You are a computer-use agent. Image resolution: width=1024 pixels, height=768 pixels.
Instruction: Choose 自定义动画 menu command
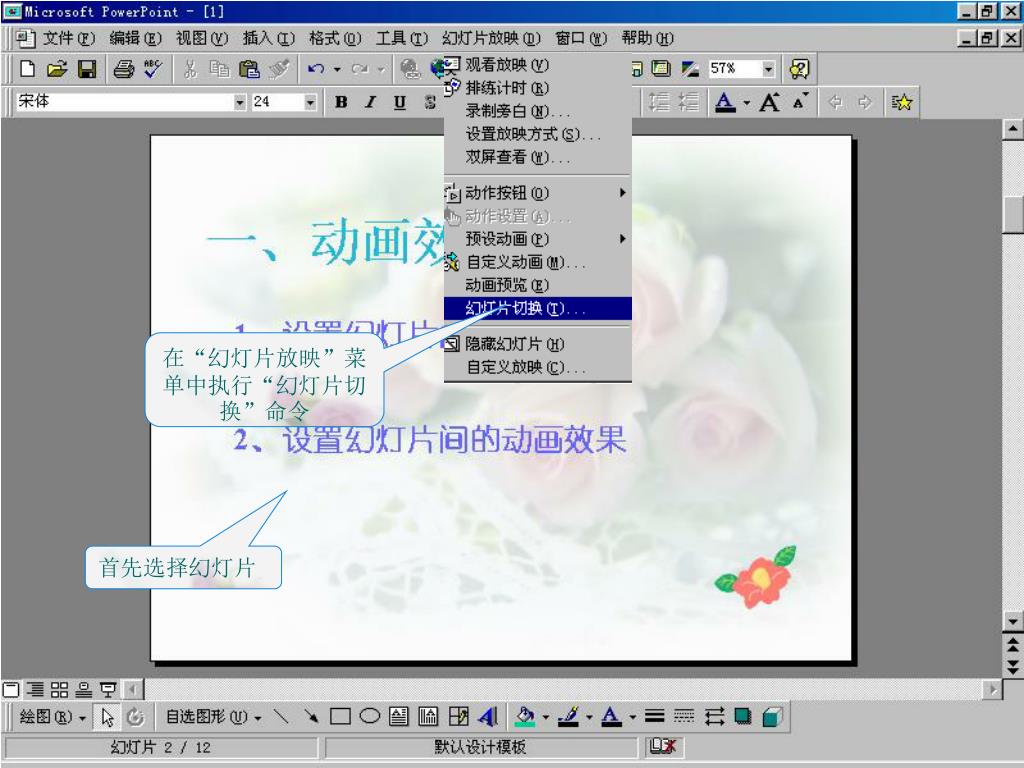tap(537, 262)
